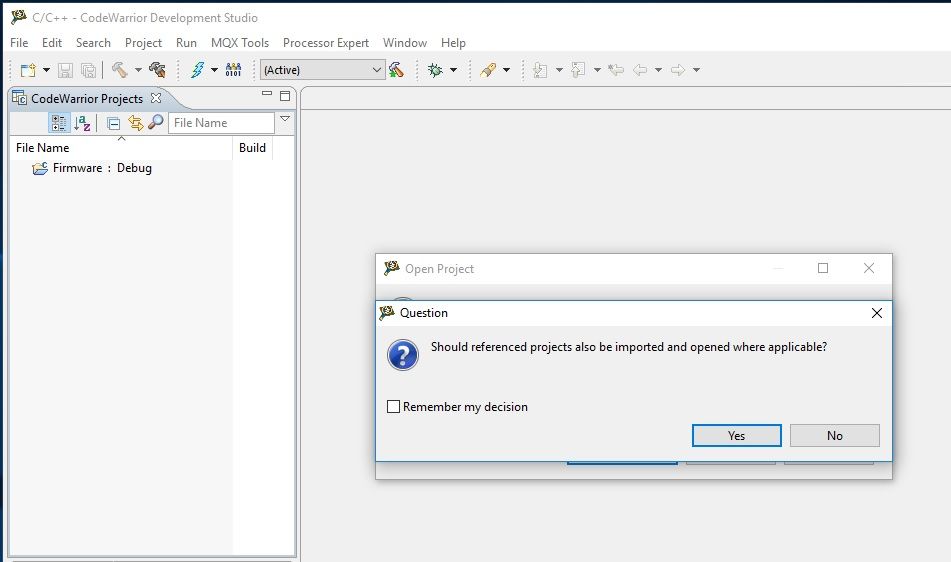Click the flashlight search tool icon
Viewport: 951px width, 562px height.
click(488, 70)
